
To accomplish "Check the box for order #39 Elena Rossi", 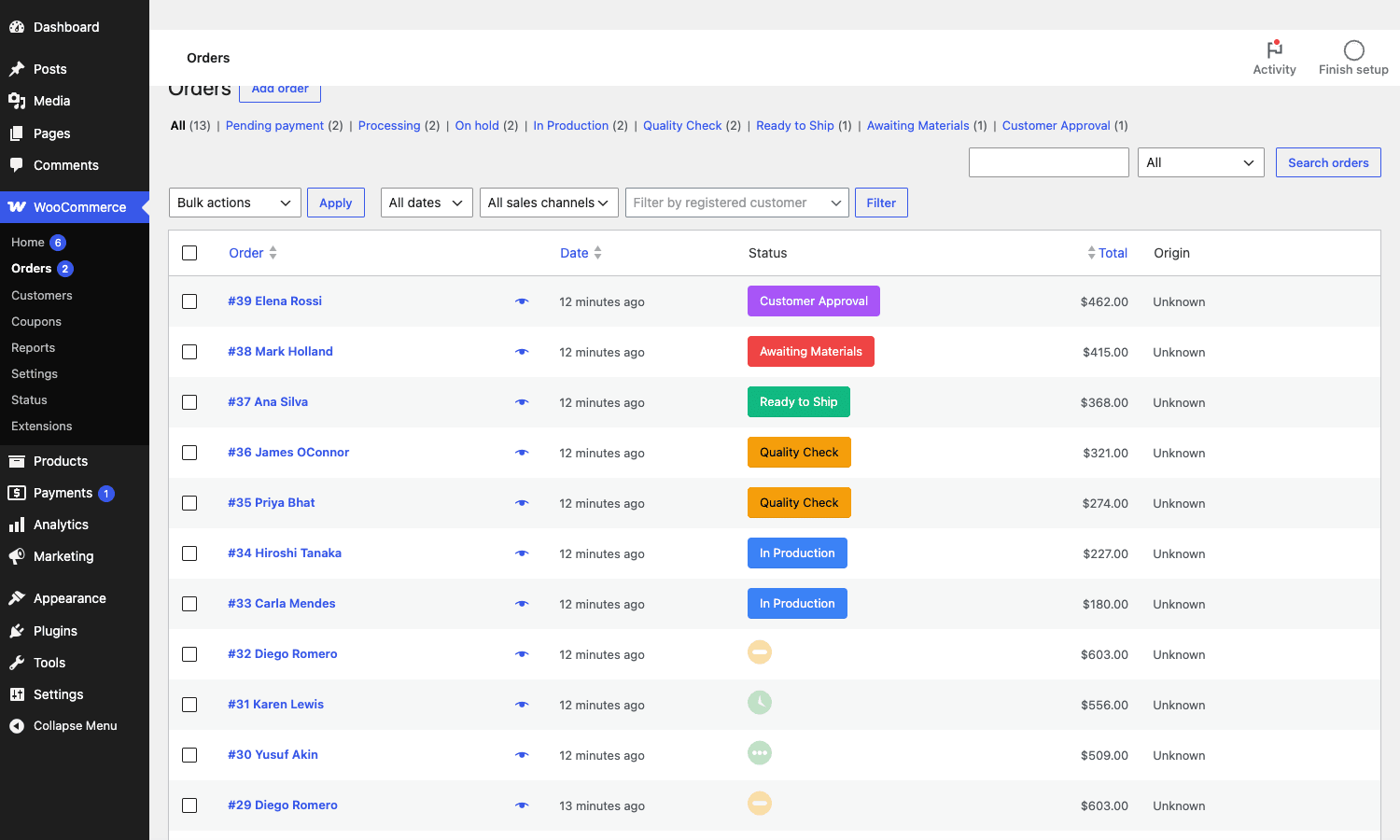I will tap(189, 301).
